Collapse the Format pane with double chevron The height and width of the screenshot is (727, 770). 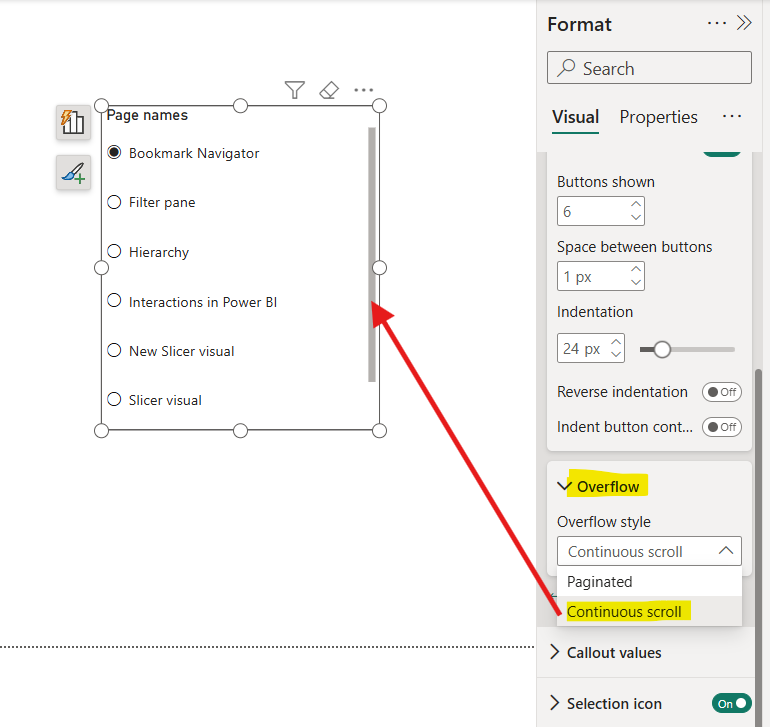click(x=744, y=23)
